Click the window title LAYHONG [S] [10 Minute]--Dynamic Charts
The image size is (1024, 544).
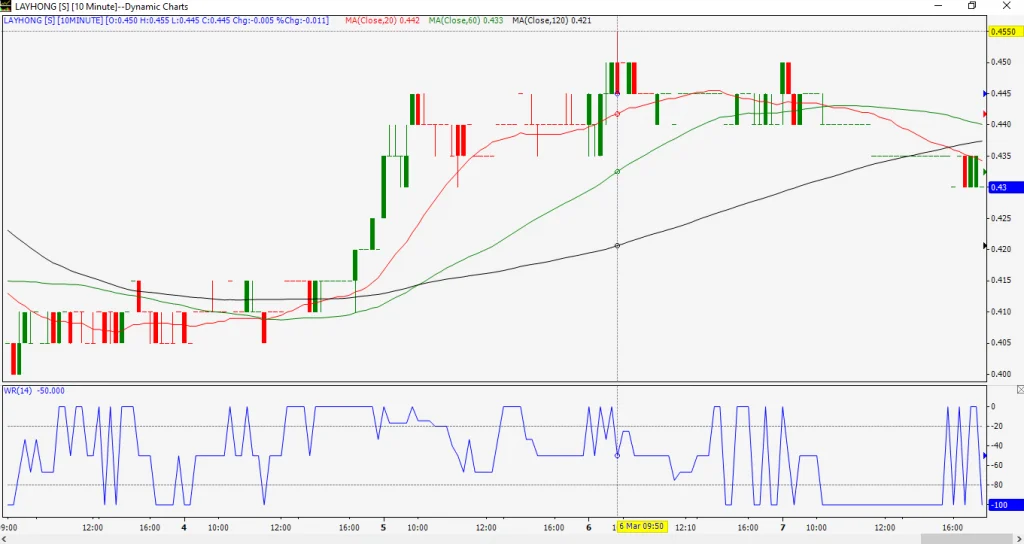(x=101, y=6)
